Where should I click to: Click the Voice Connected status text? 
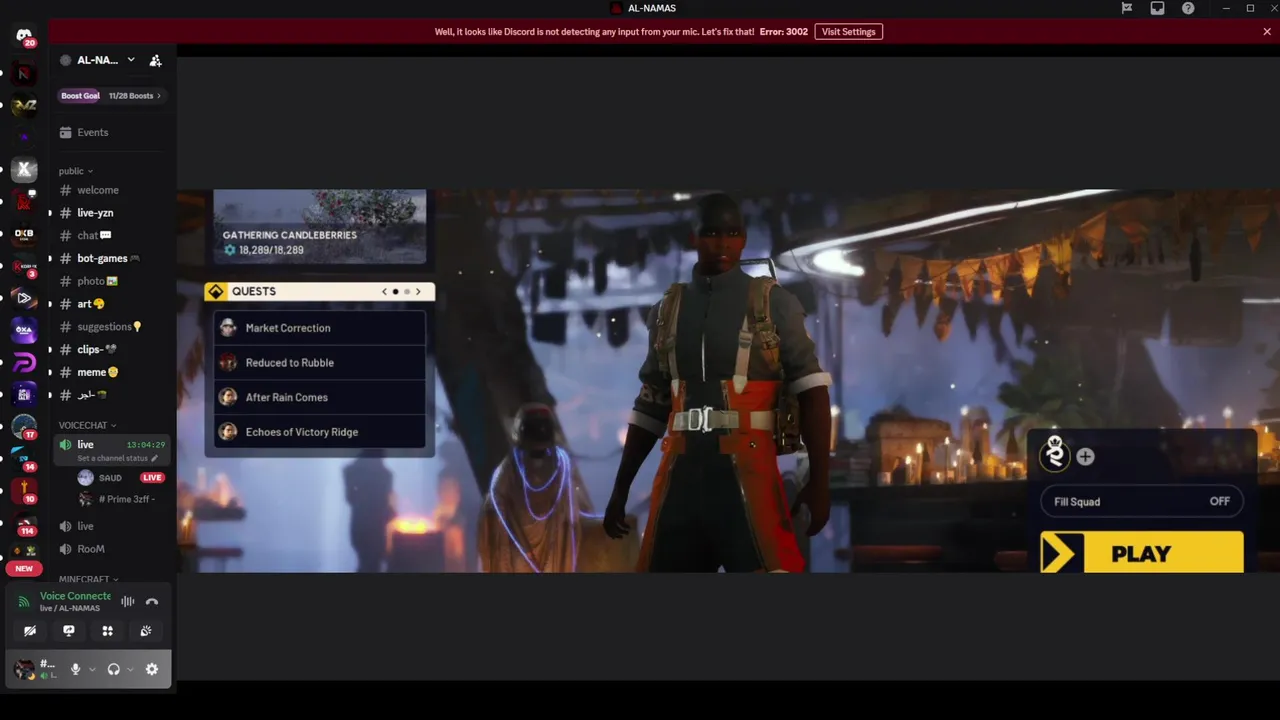click(75, 596)
